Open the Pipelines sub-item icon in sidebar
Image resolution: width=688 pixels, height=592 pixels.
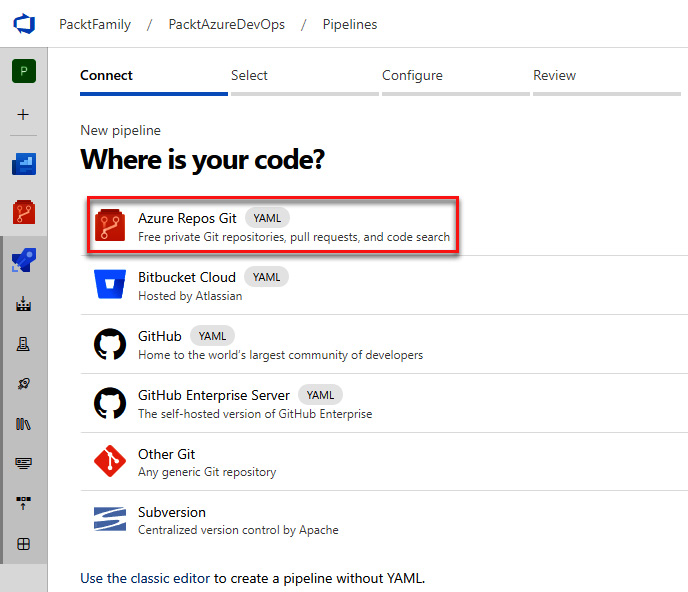point(23,304)
